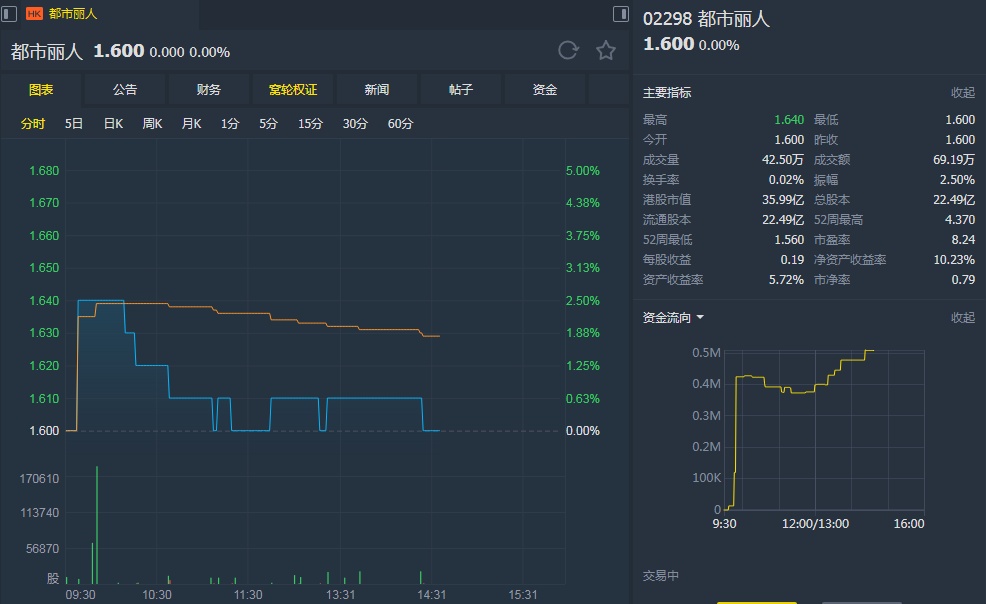Viewport: 986px width, 604px height.
Task: Open the 资金 tab
Action: click(x=545, y=90)
